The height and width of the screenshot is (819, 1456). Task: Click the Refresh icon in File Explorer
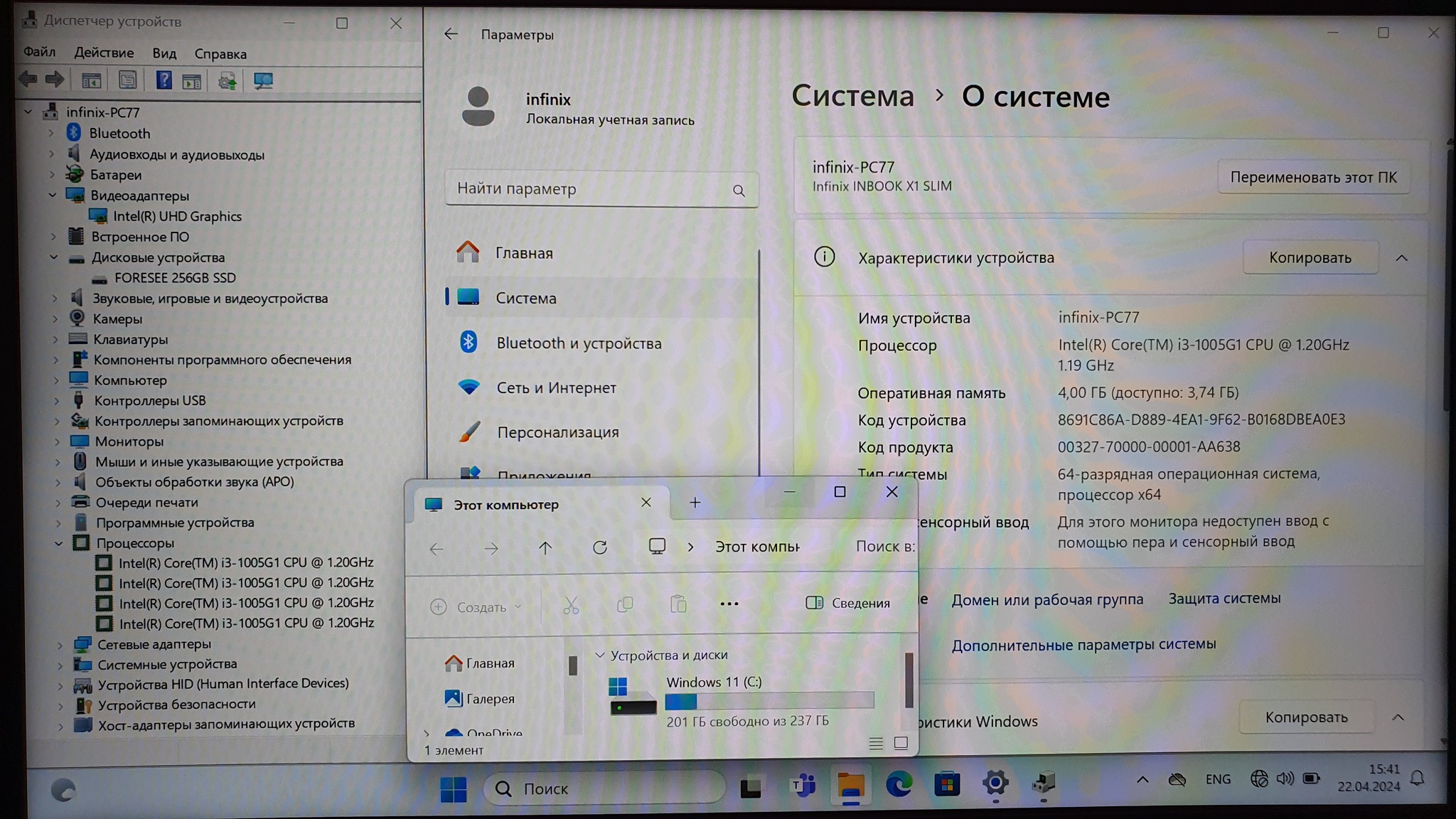(x=600, y=547)
